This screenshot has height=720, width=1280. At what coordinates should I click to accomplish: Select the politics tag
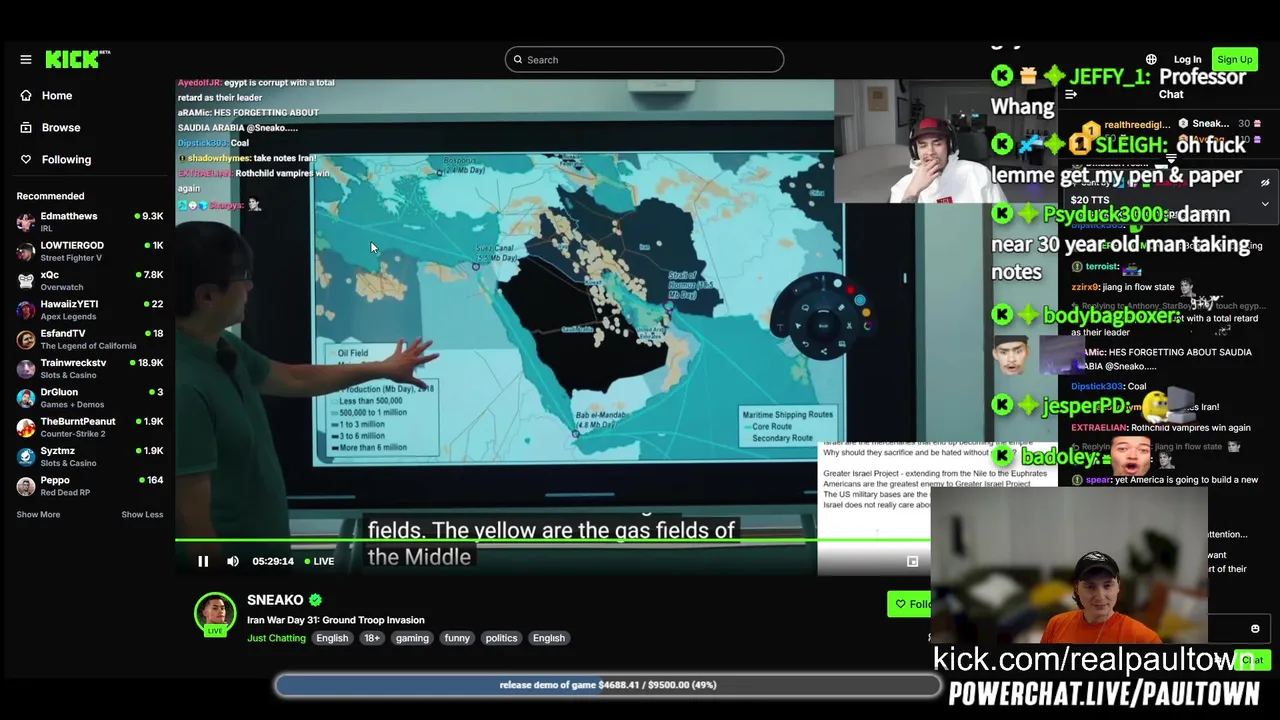click(x=501, y=638)
